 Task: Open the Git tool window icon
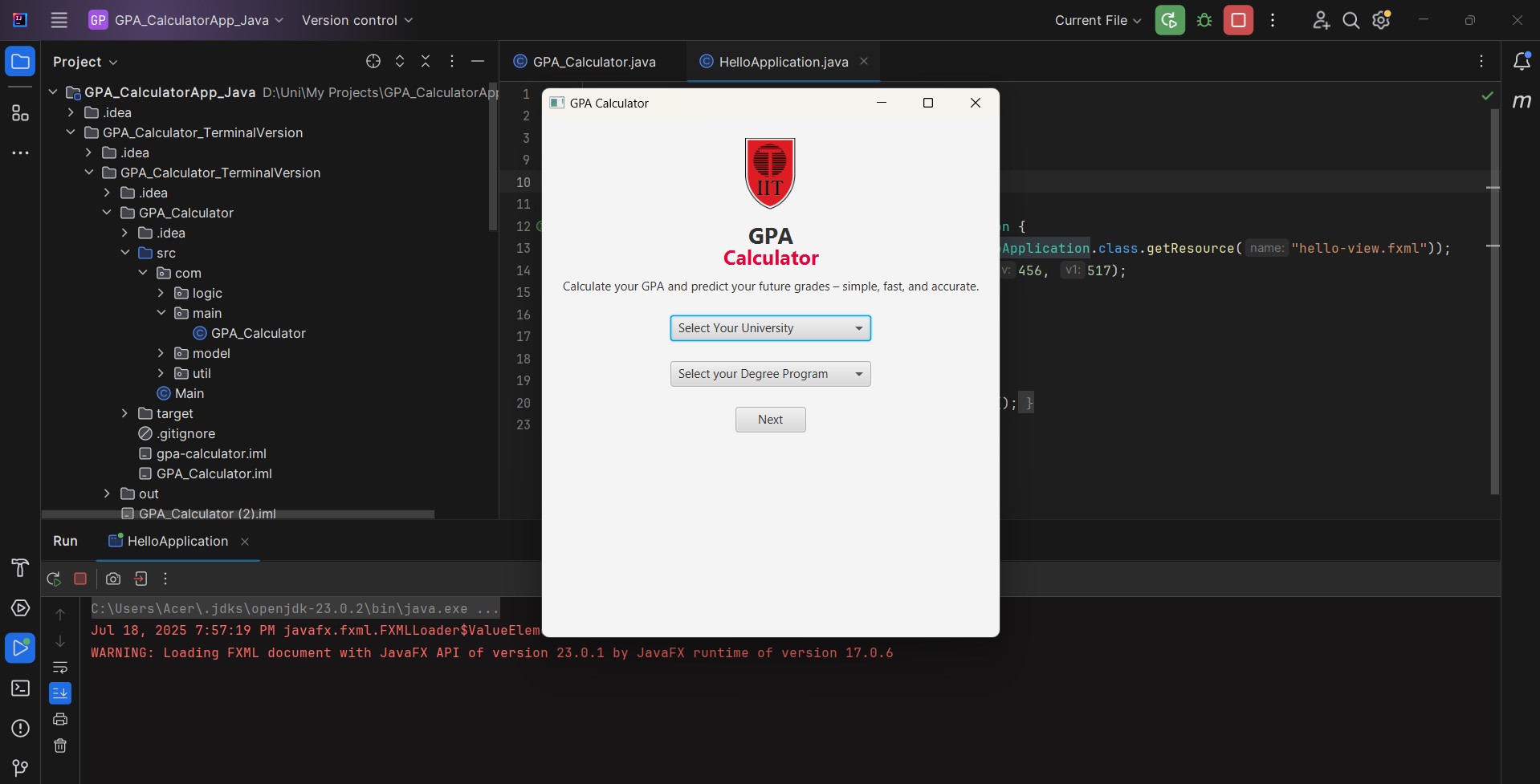click(x=20, y=768)
